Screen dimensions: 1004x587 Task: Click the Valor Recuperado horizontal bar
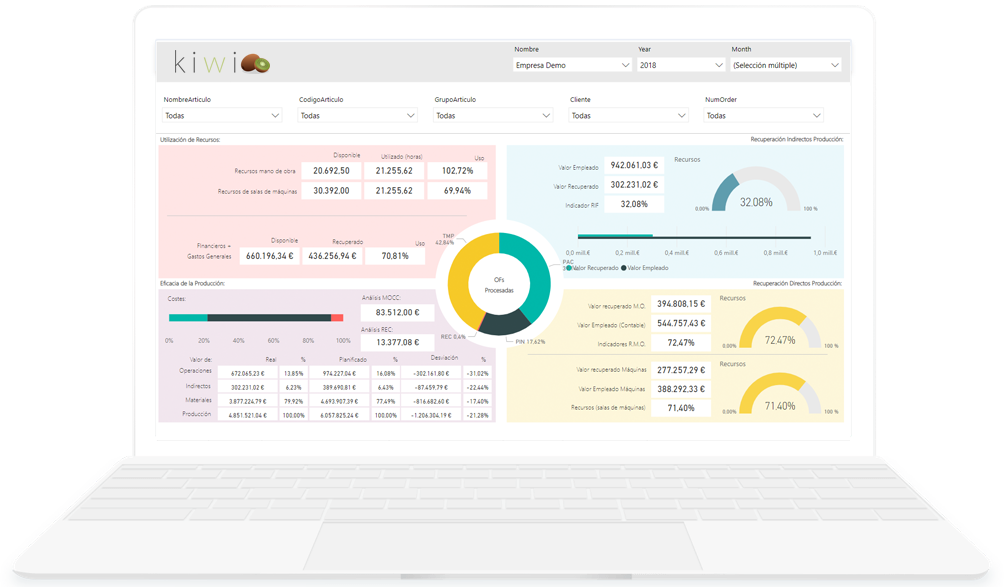615,236
